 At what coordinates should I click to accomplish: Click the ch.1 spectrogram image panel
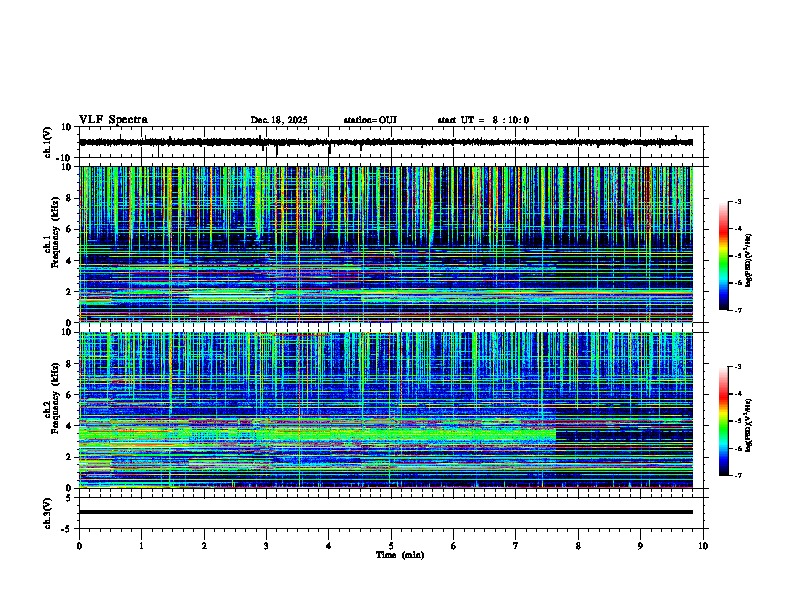click(386, 244)
